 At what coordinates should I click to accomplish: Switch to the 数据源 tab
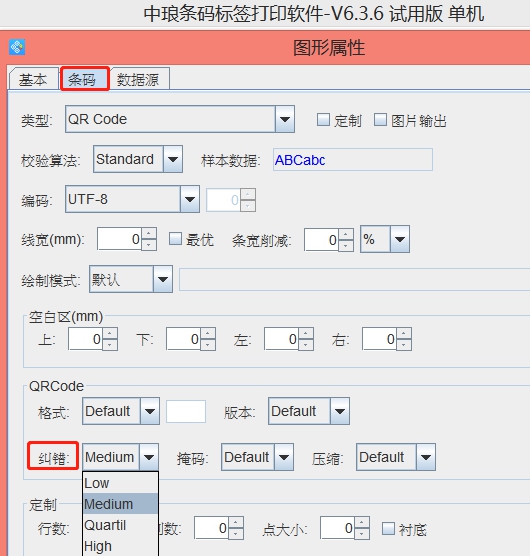138,79
